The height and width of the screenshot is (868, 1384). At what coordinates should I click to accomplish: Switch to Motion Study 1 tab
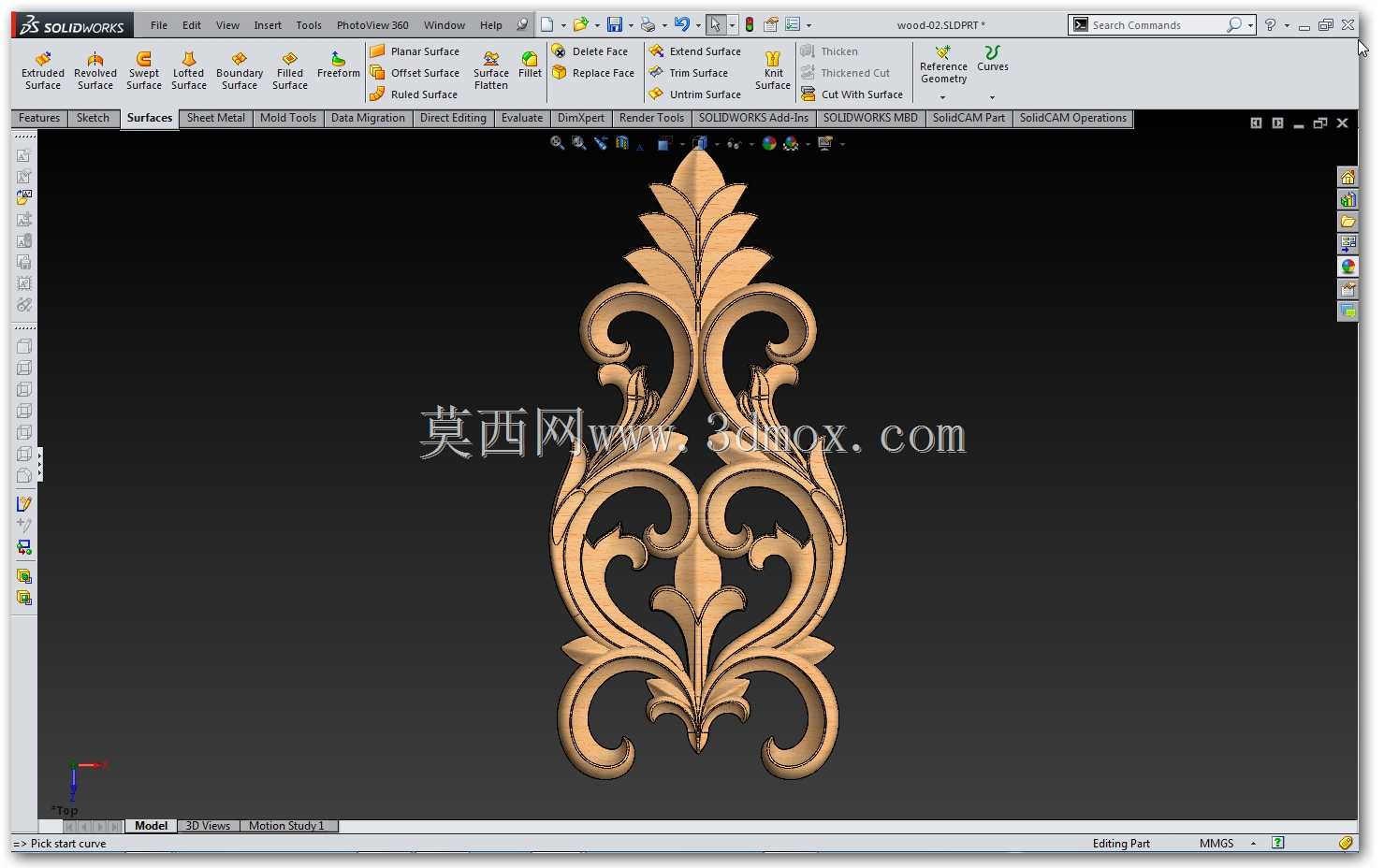tap(286, 826)
